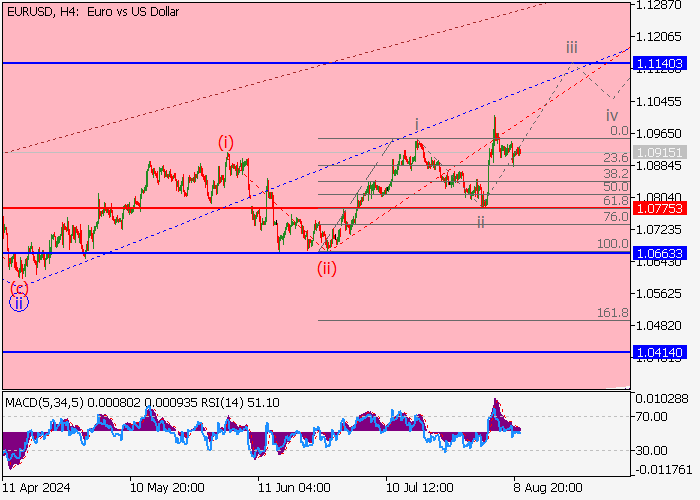
Task: Select the blue horizontal line at 1.11403
Action: 317,63
